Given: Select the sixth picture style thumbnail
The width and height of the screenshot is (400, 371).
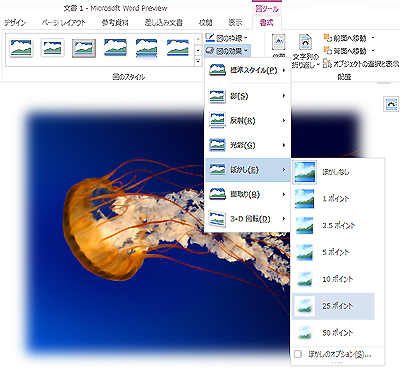Looking at the screenshot, I should 178,48.
